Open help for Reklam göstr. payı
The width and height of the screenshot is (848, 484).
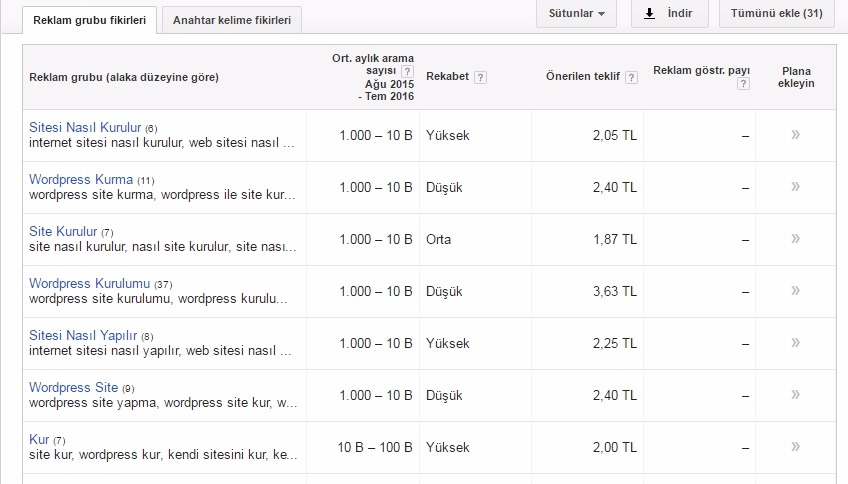(x=744, y=83)
